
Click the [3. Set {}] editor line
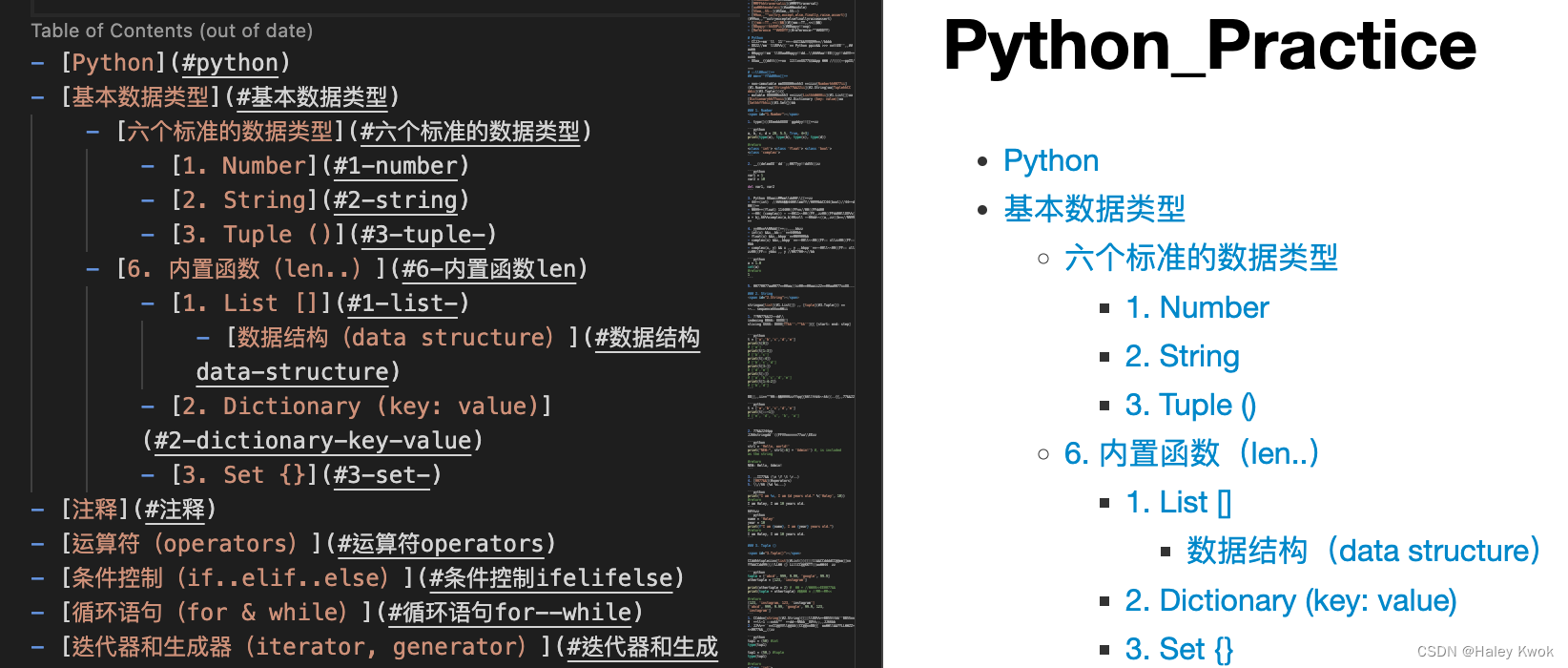pos(292,475)
